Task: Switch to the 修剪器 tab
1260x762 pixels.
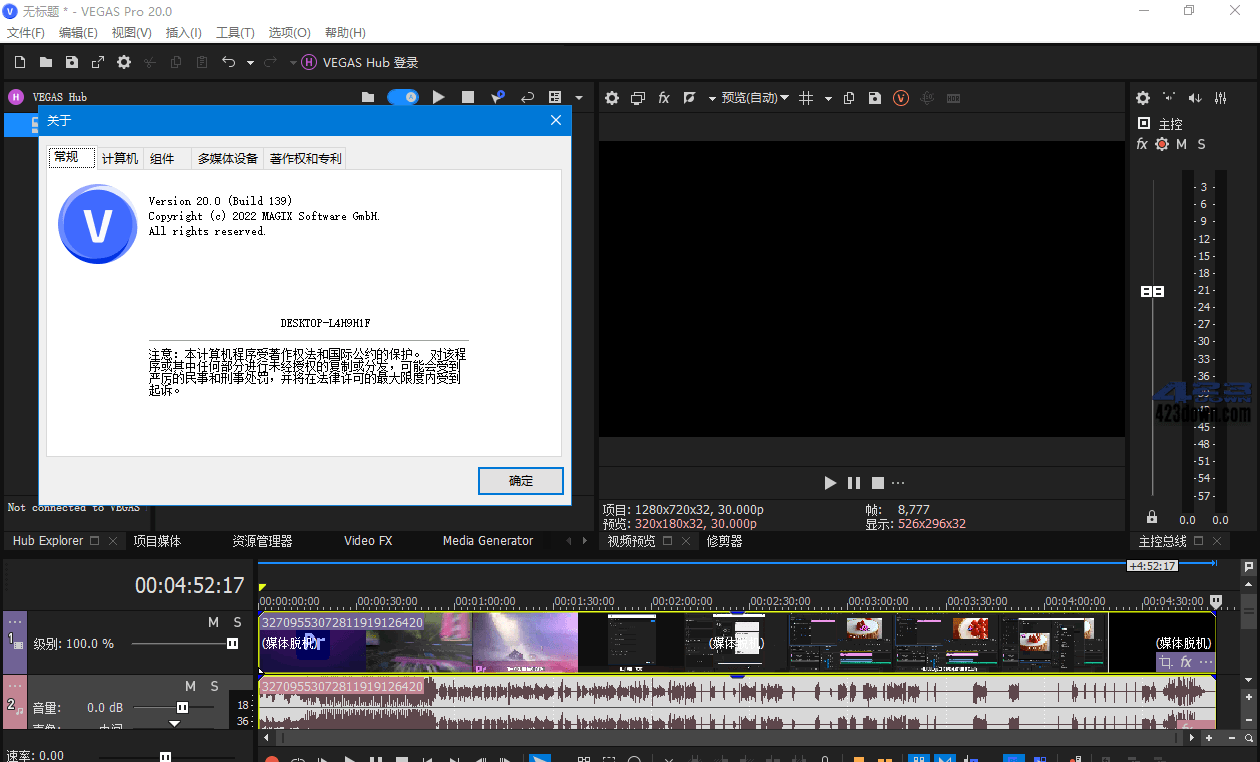Action: coord(724,541)
